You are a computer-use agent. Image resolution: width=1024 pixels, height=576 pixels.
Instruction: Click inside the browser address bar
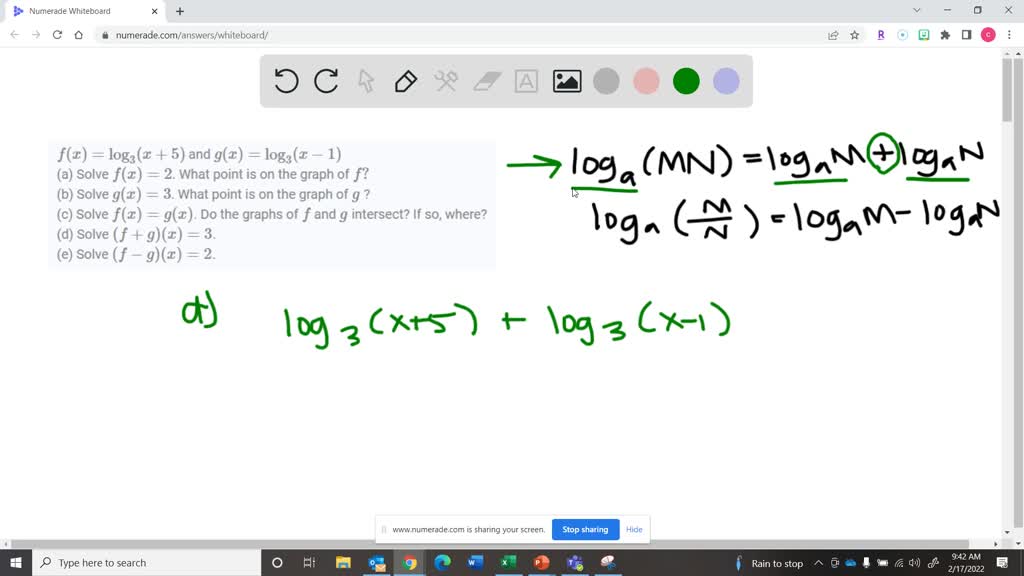click(x=300, y=34)
